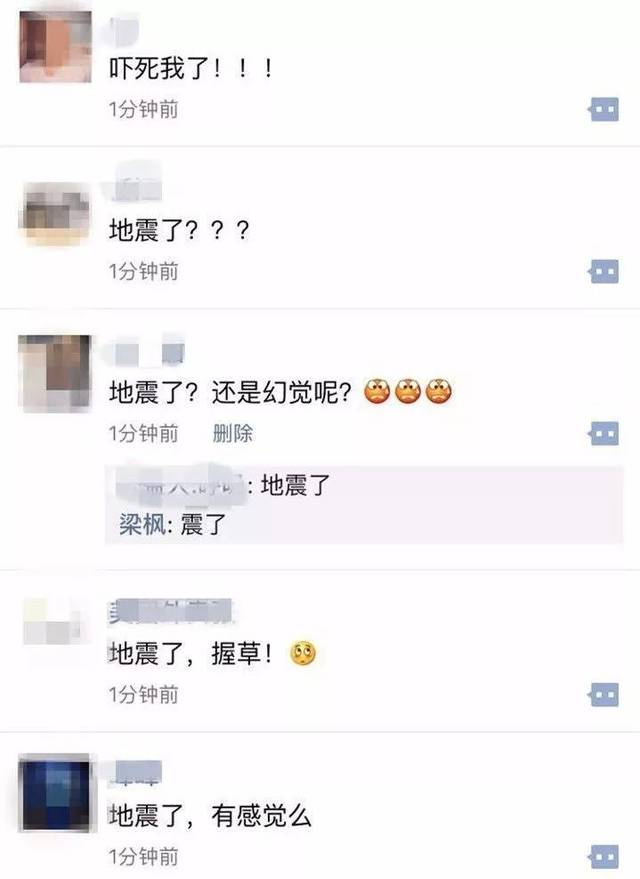
Task: Open comment menu on 吓死我了 post
Action: click(604, 109)
